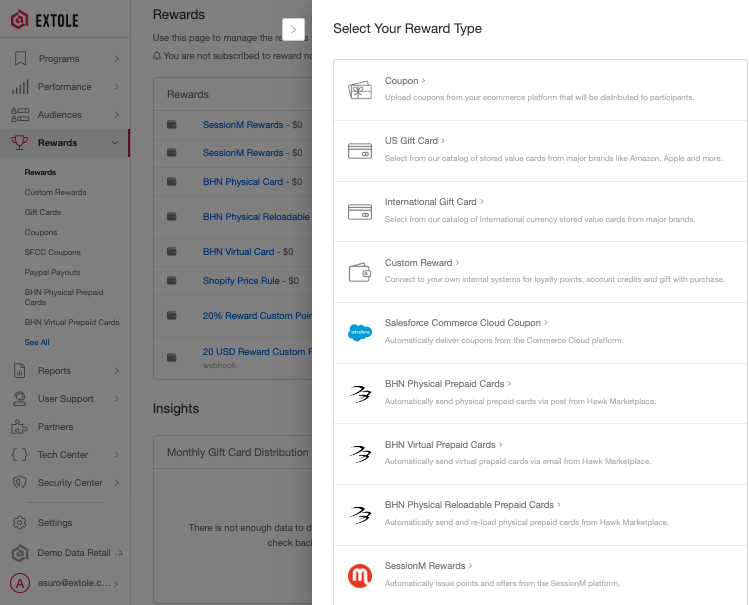The width and height of the screenshot is (749, 605).
Task: Click the notification bell icon
Action: point(157,56)
